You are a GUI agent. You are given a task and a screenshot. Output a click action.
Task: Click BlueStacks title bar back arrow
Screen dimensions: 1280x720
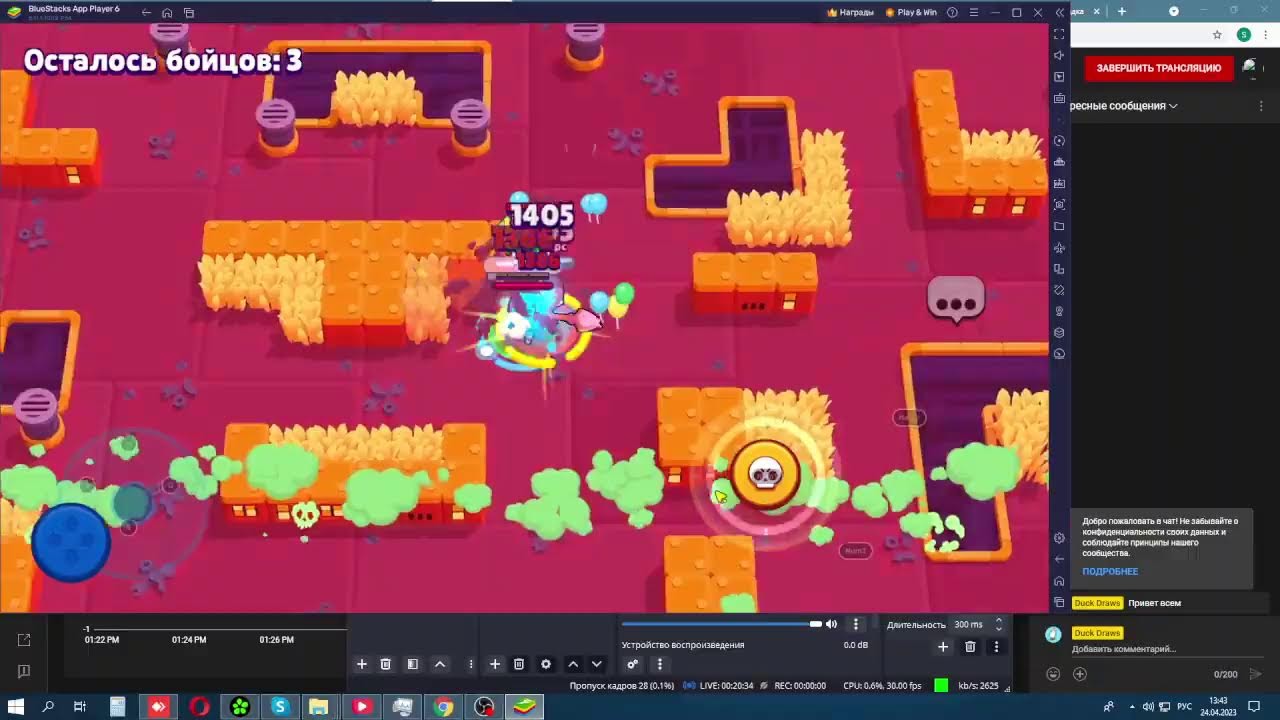pos(146,13)
